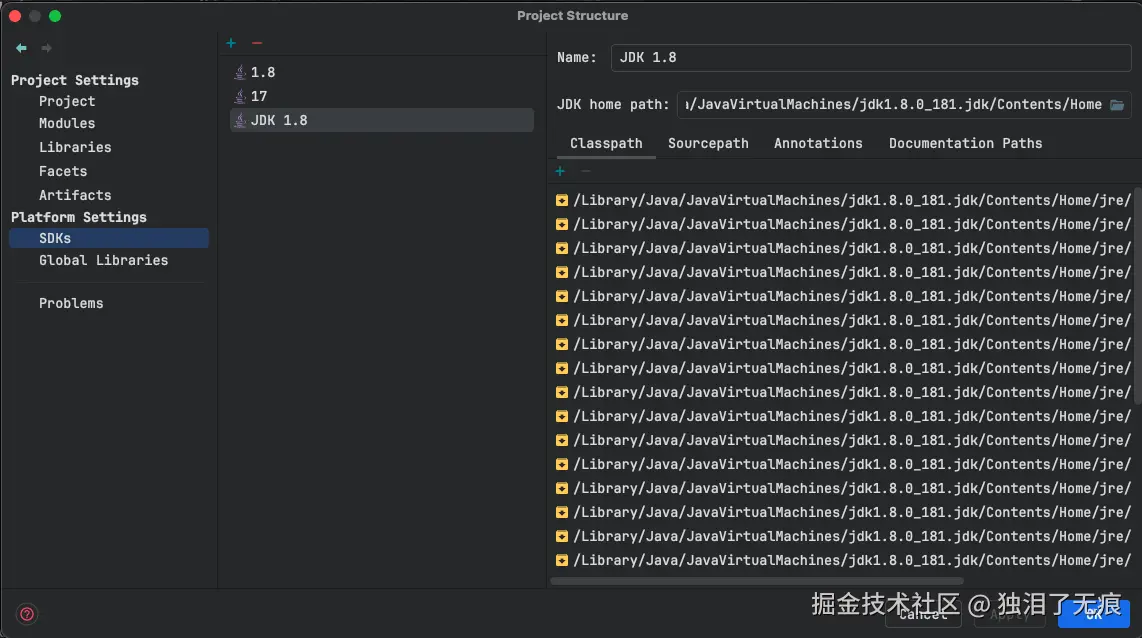Add a new SDK with plus icon
The image size is (1142, 638).
pyautogui.click(x=231, y=43)
